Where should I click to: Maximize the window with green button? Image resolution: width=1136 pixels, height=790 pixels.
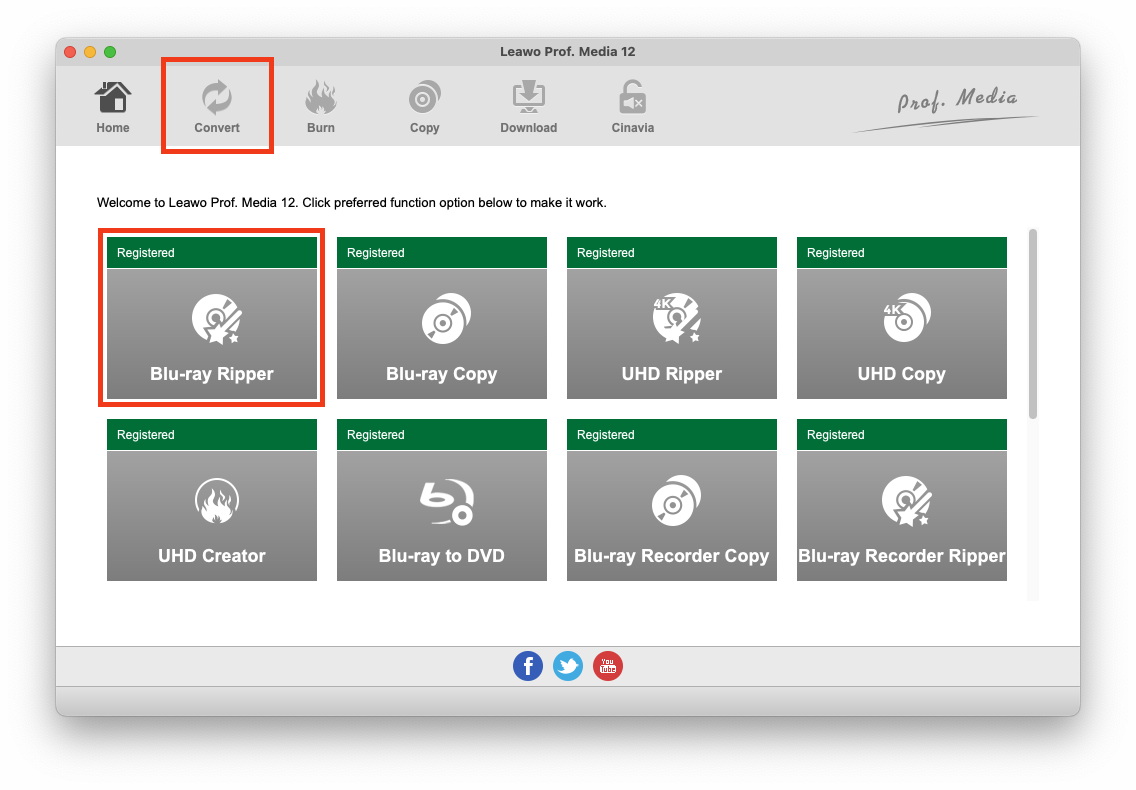click(x=110, y=51)
